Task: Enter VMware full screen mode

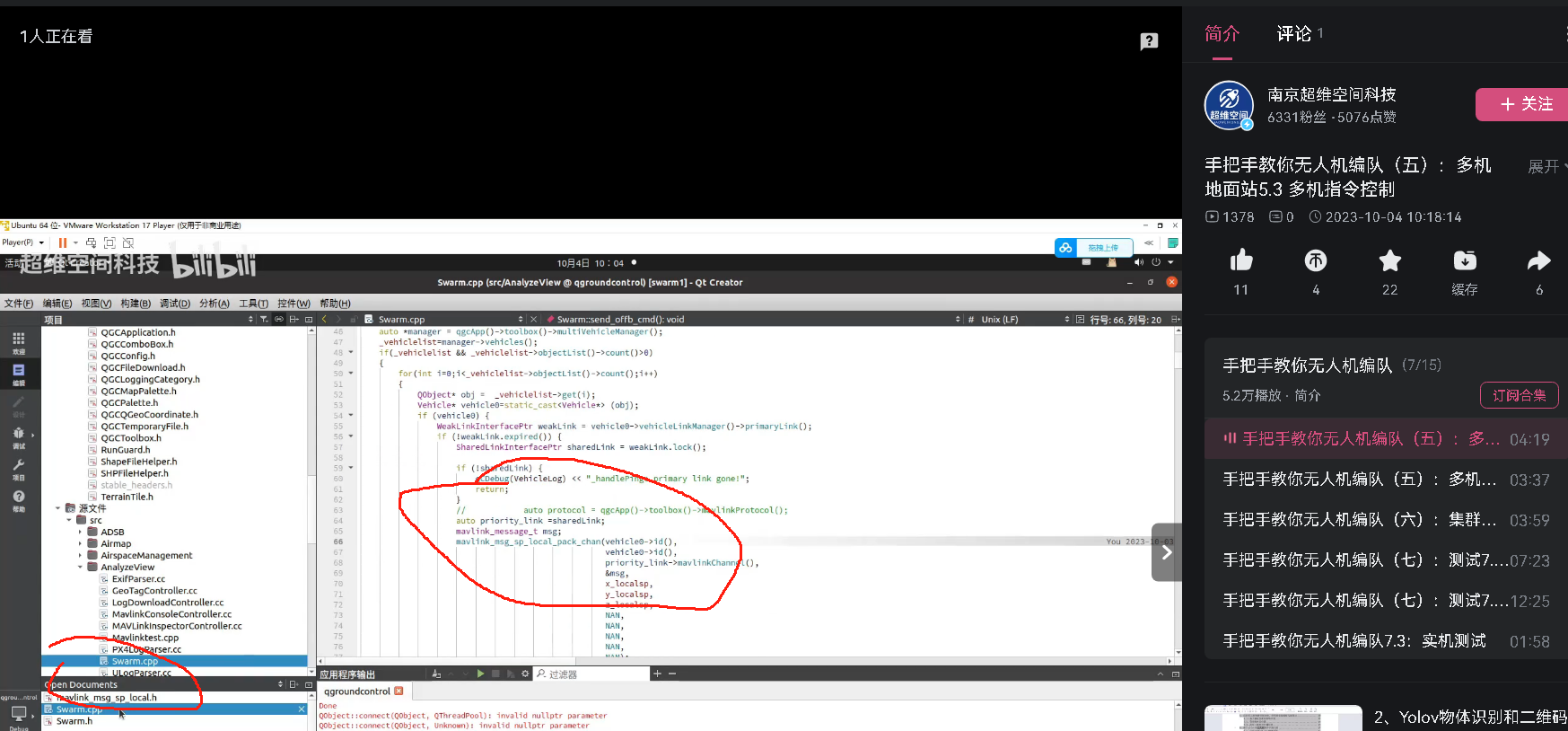Action: [x=109, y=242]
